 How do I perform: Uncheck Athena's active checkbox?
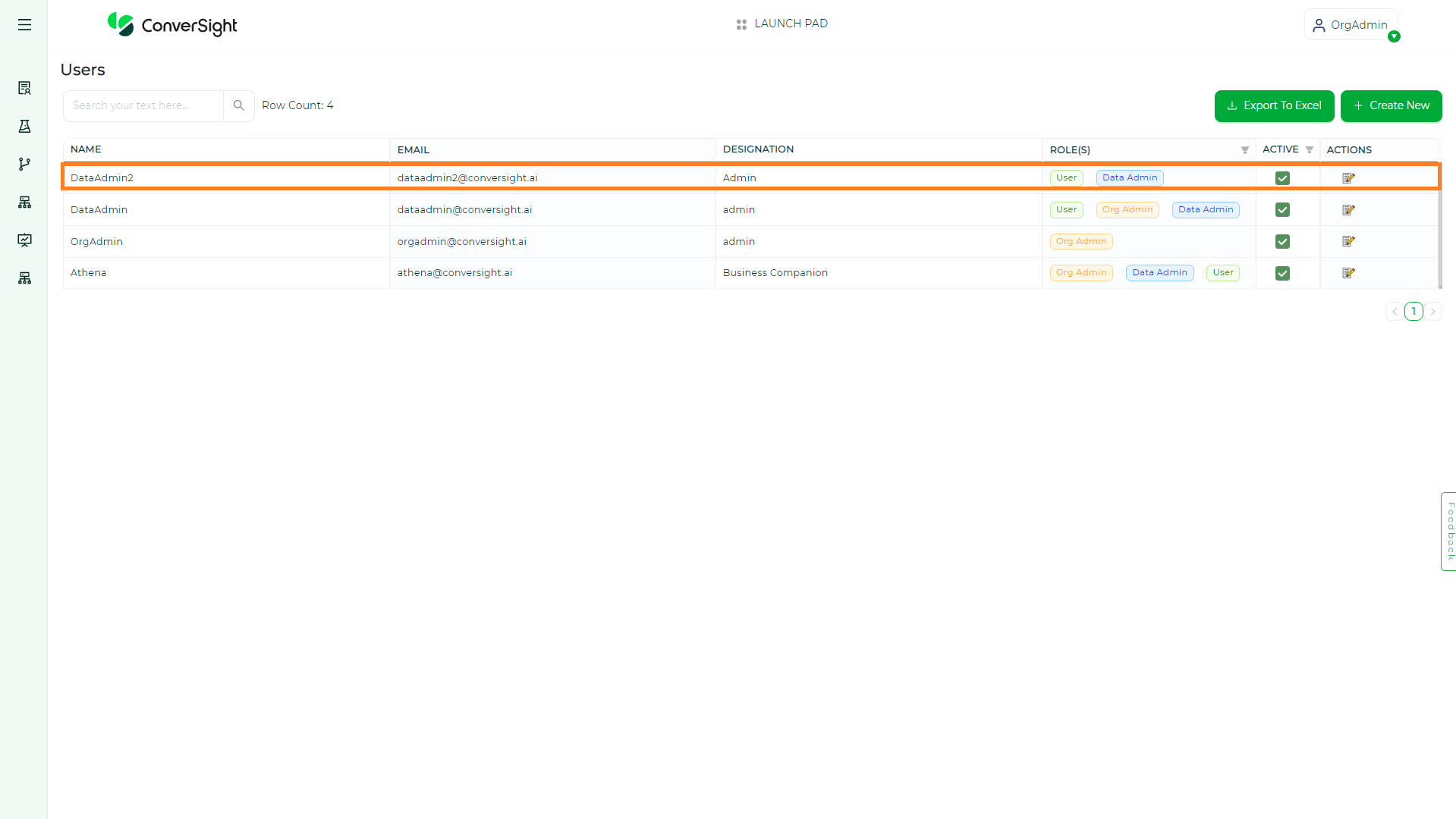tap(1282, 272)
